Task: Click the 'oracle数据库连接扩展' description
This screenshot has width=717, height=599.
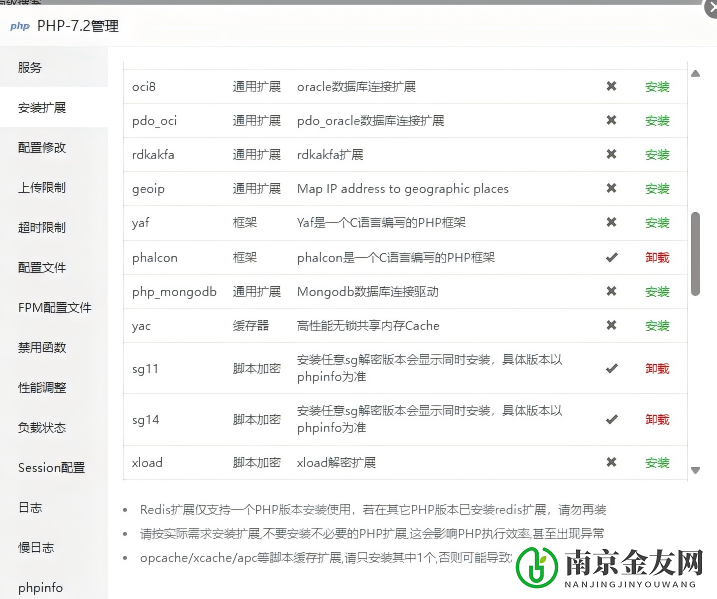Action: pos(356,86)
